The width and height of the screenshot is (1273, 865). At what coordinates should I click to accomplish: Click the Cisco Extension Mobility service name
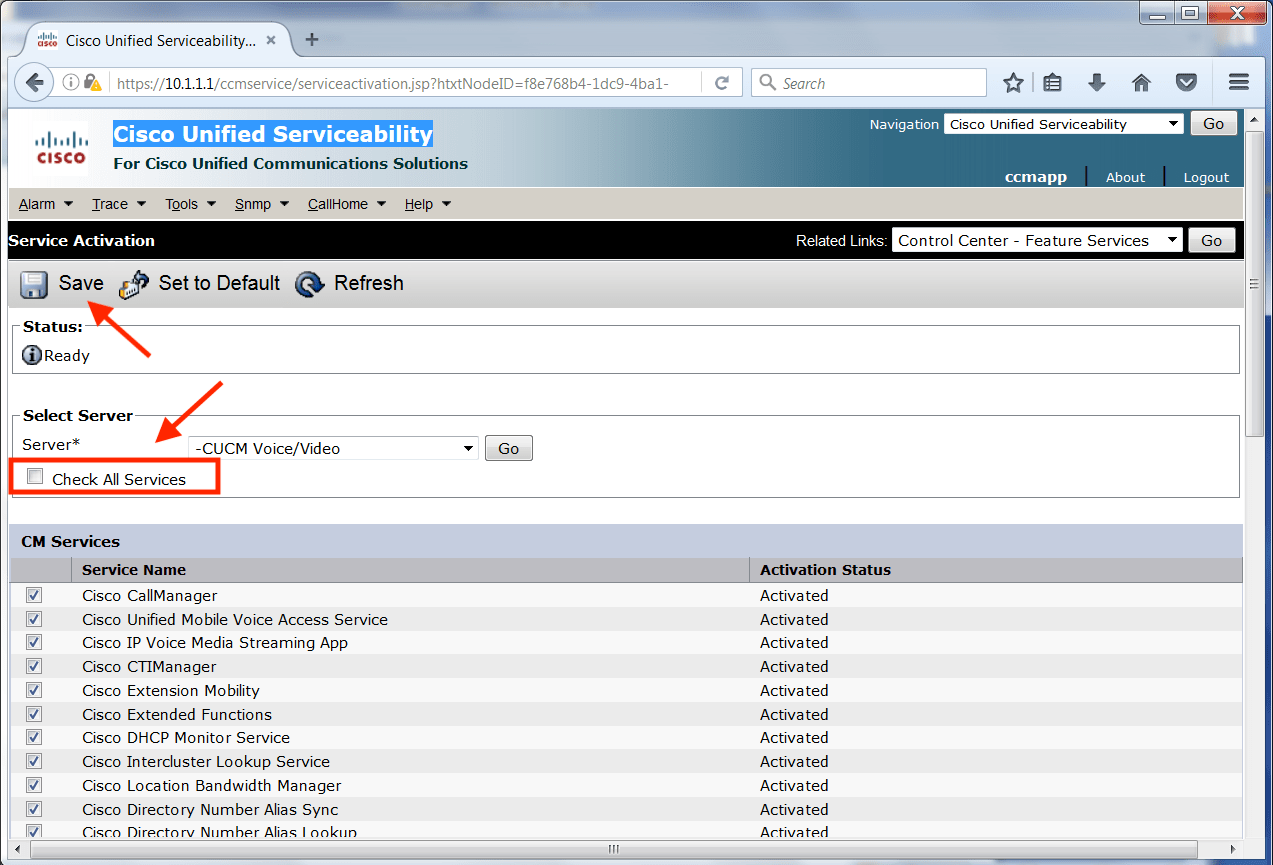click(x=171, y=690)
